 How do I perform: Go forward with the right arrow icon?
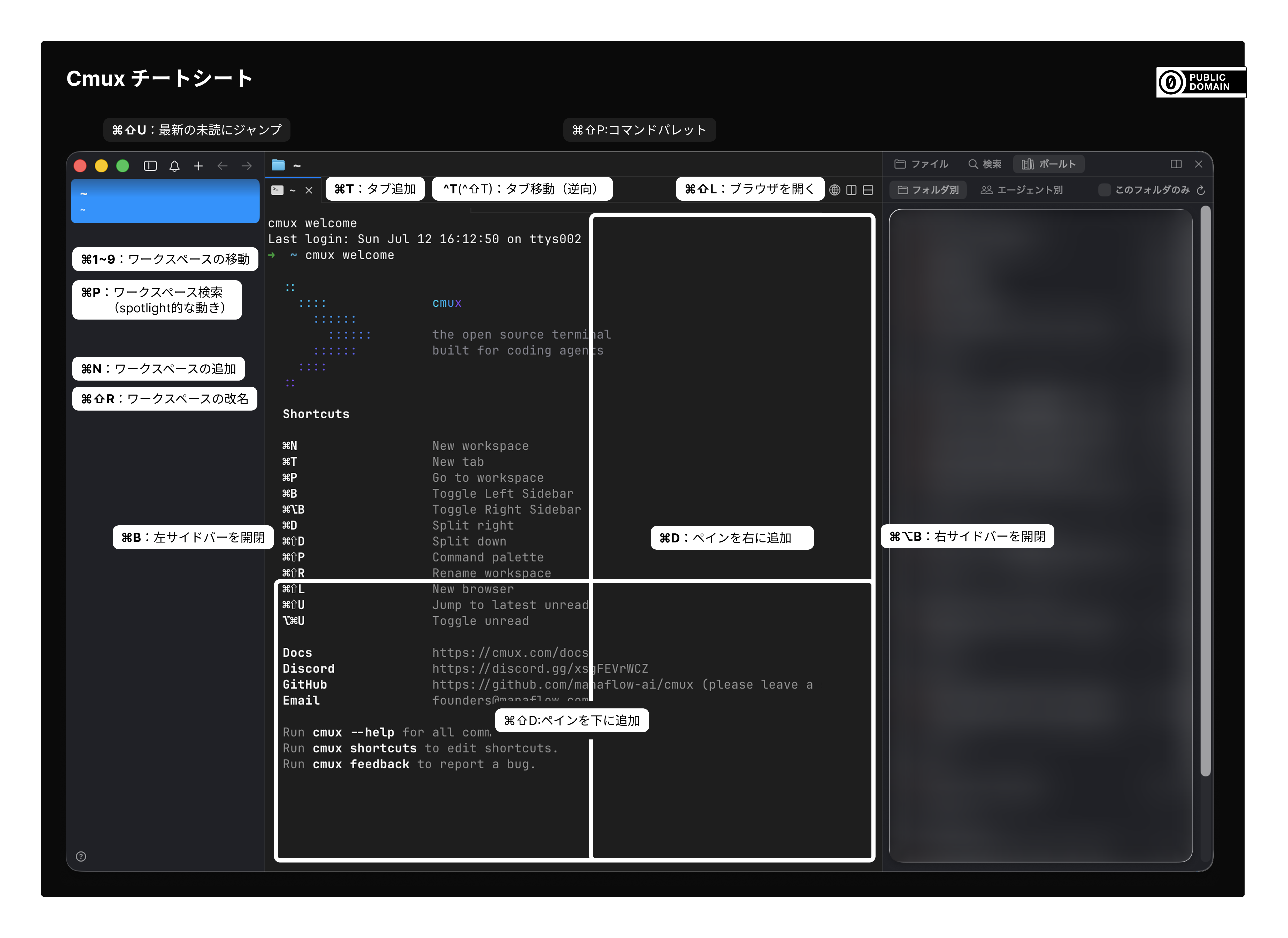(247, 166)
